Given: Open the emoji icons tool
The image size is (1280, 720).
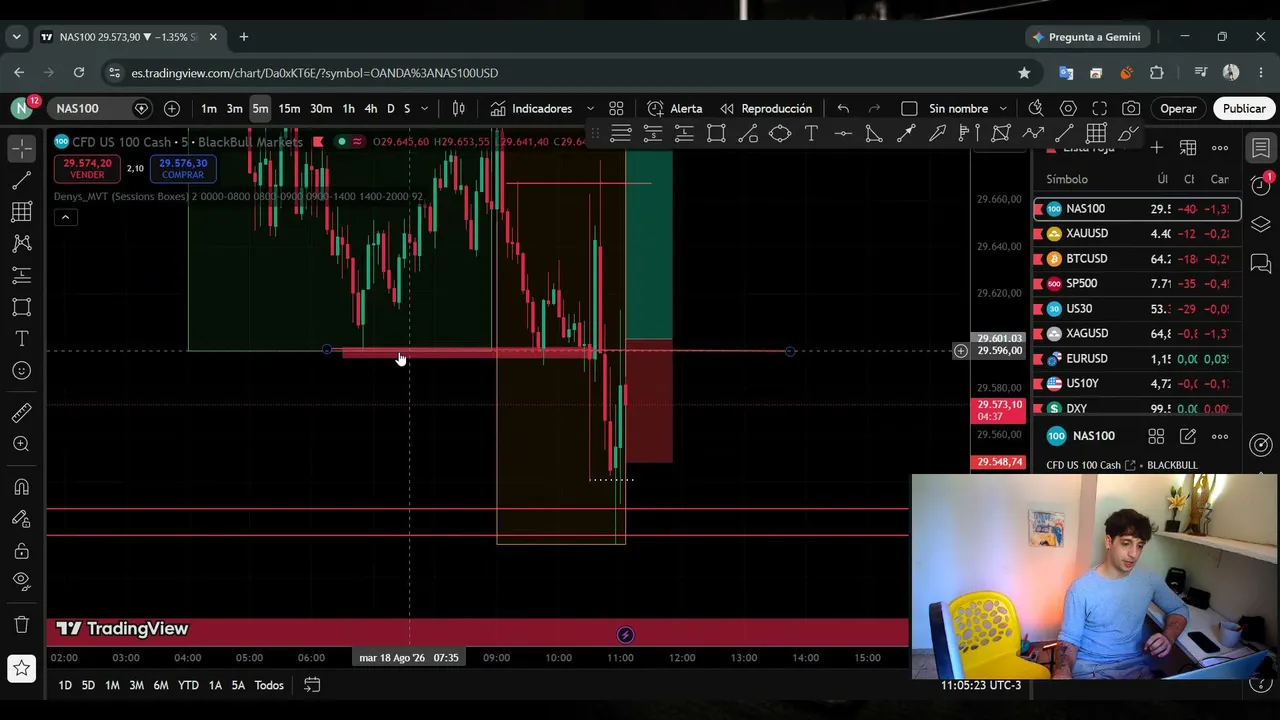Looking at the screenshot, I should click(x=21, y=371).
